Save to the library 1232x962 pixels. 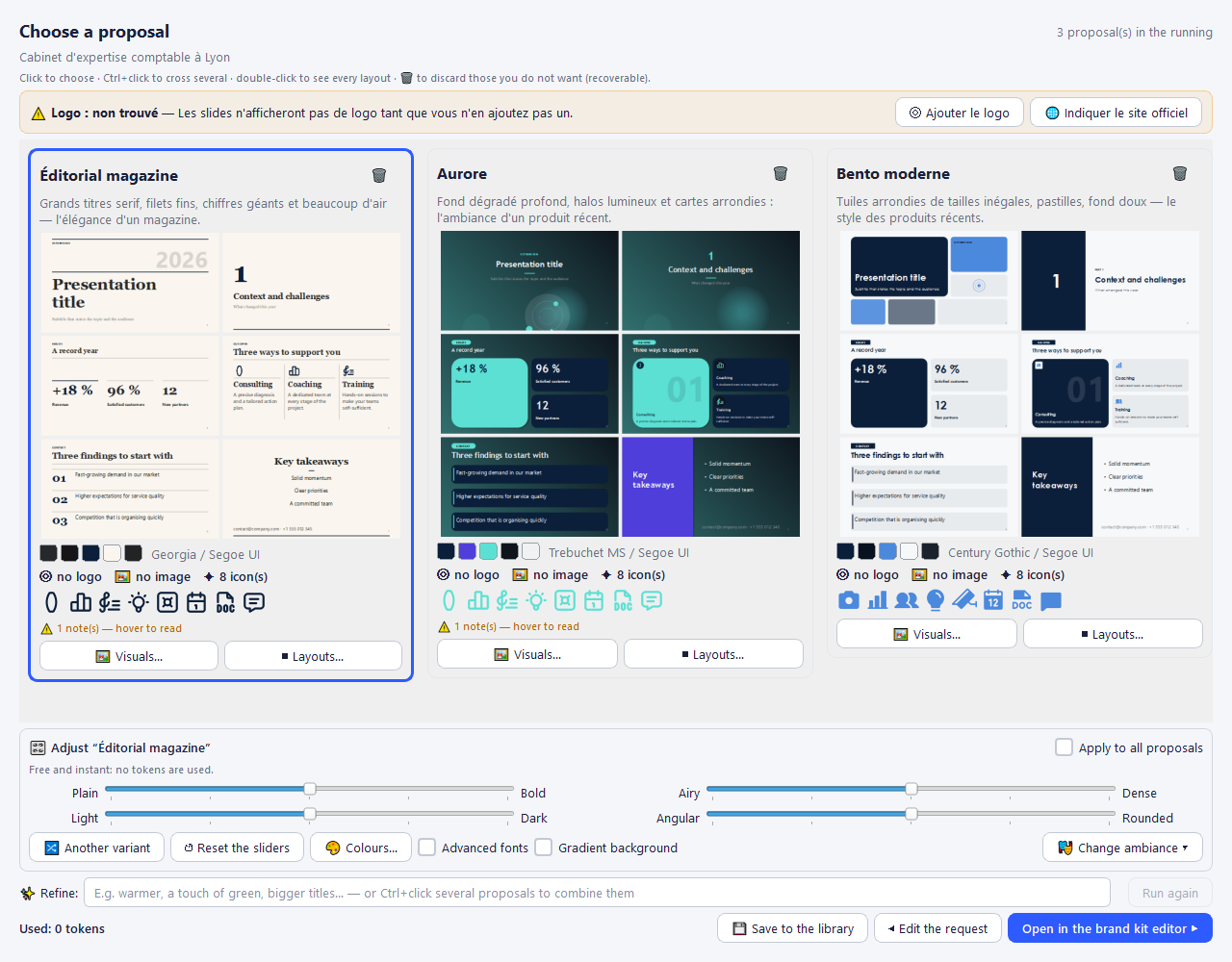click(x=792, y=928)
